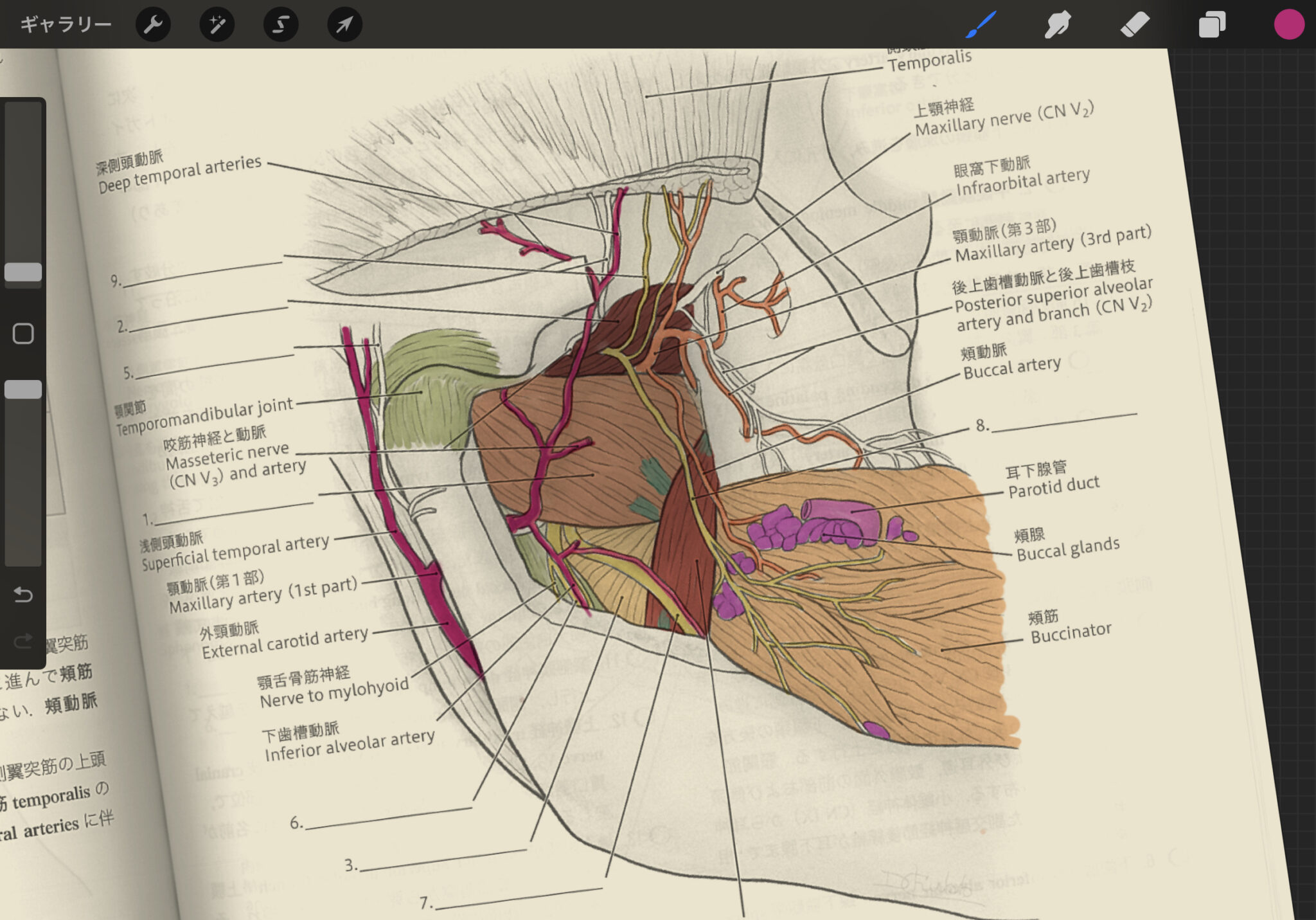Tap the Temporalis label at top

pos(929,61)
